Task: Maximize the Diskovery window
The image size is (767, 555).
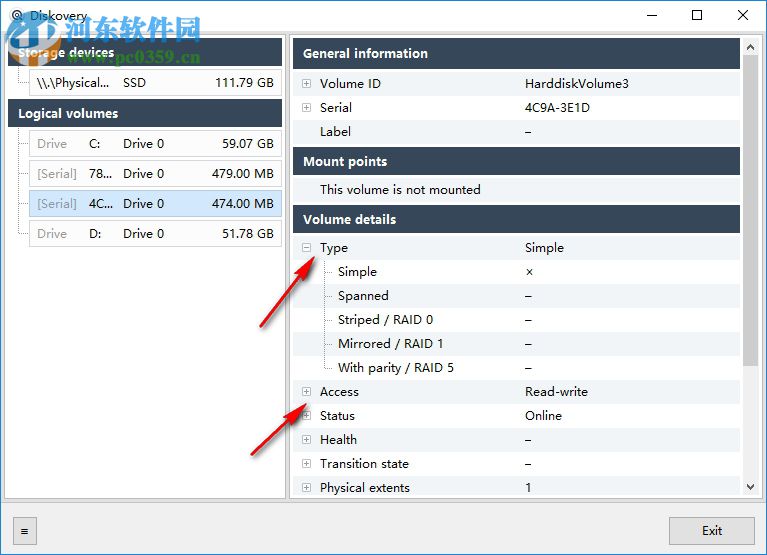Action: [x=697, y=15]
